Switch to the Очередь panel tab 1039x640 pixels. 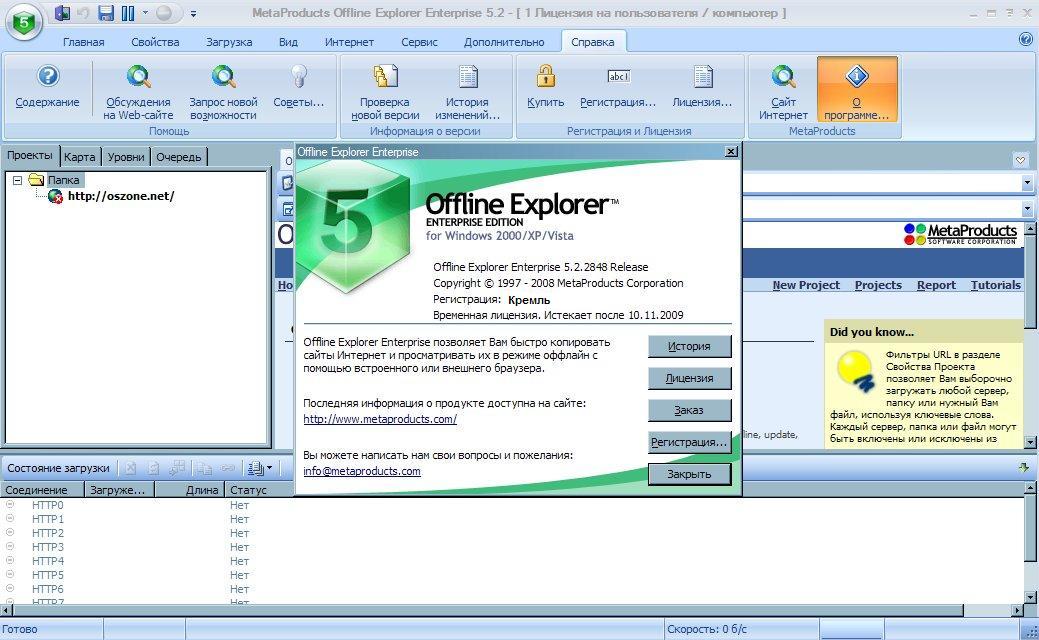179,157
